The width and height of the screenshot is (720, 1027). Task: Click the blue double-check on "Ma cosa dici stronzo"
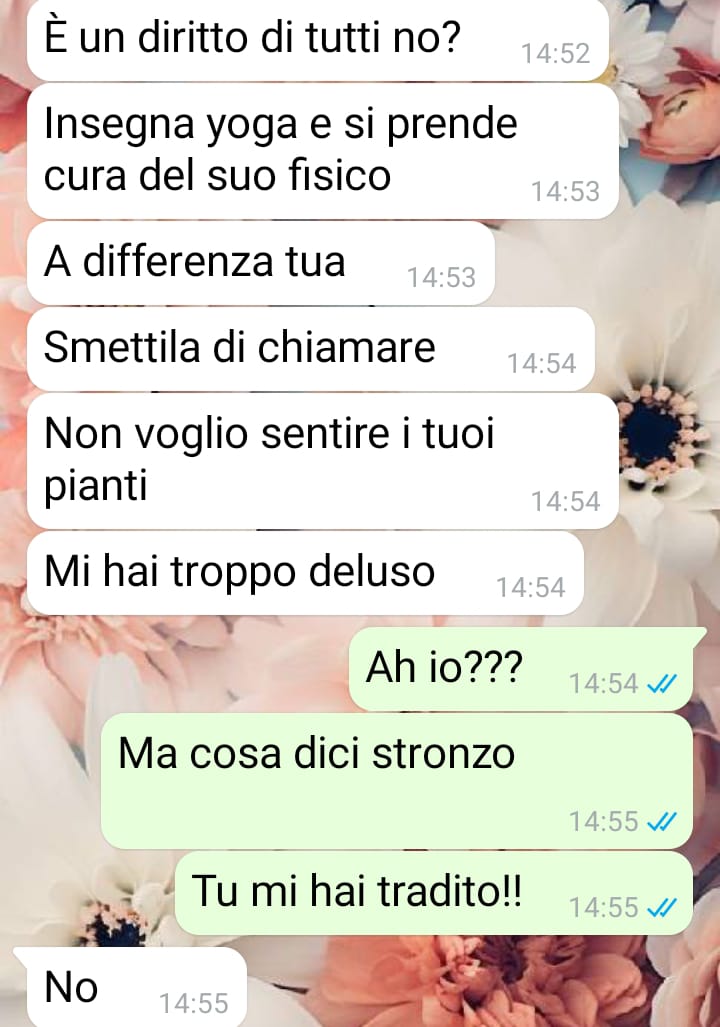point(661,821)
